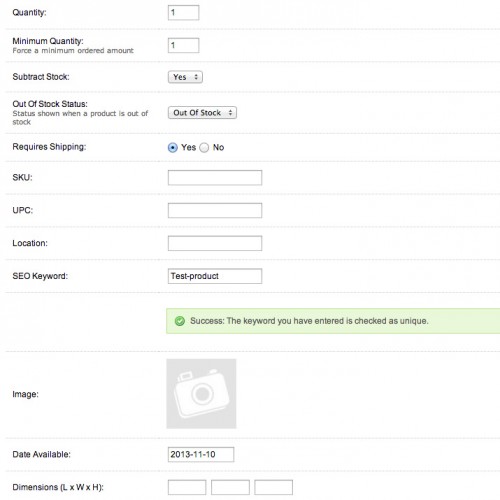
Task: Click the Minimum Quantity input field
Action: 183,45
